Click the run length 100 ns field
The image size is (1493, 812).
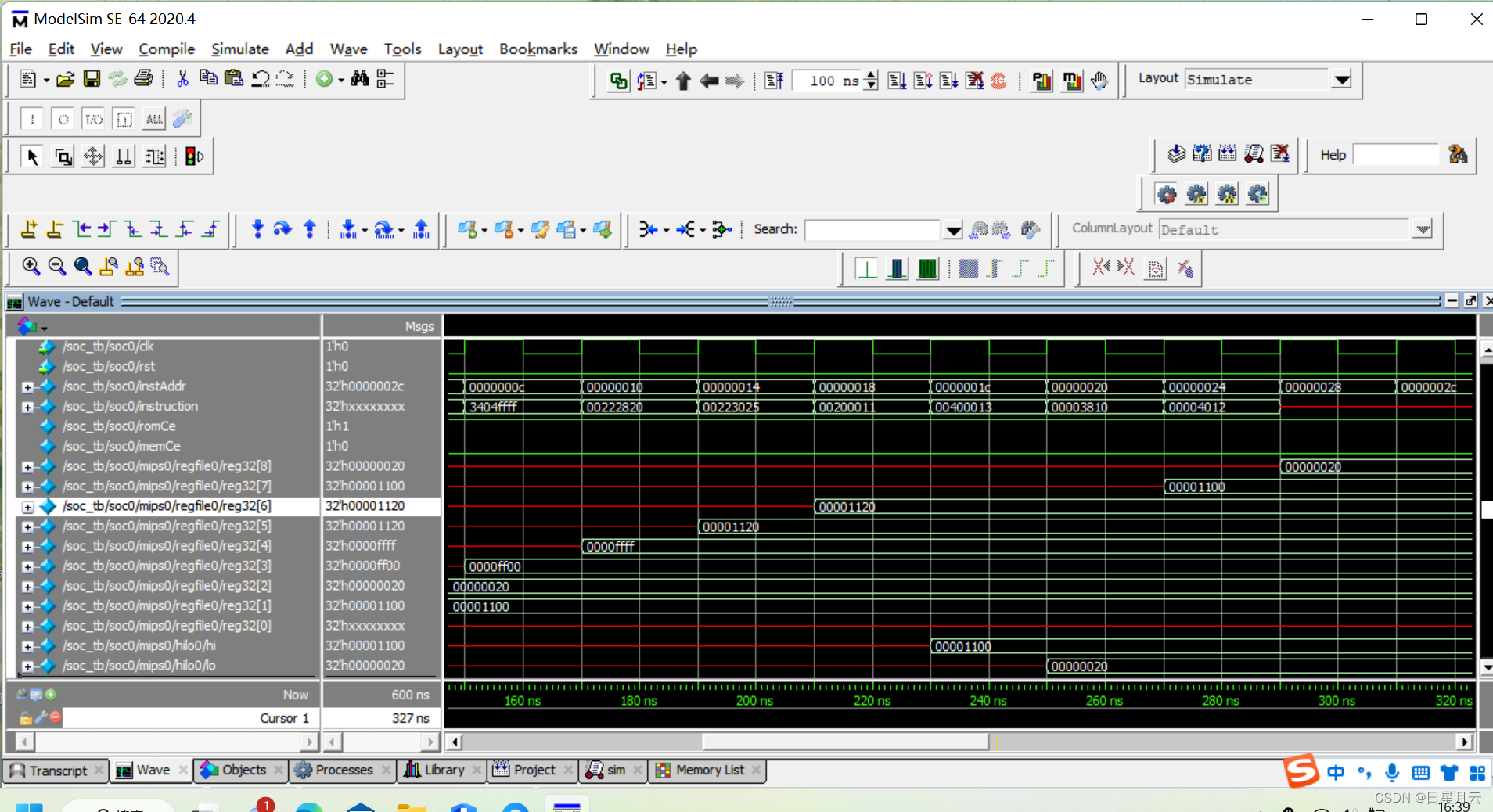829,81
